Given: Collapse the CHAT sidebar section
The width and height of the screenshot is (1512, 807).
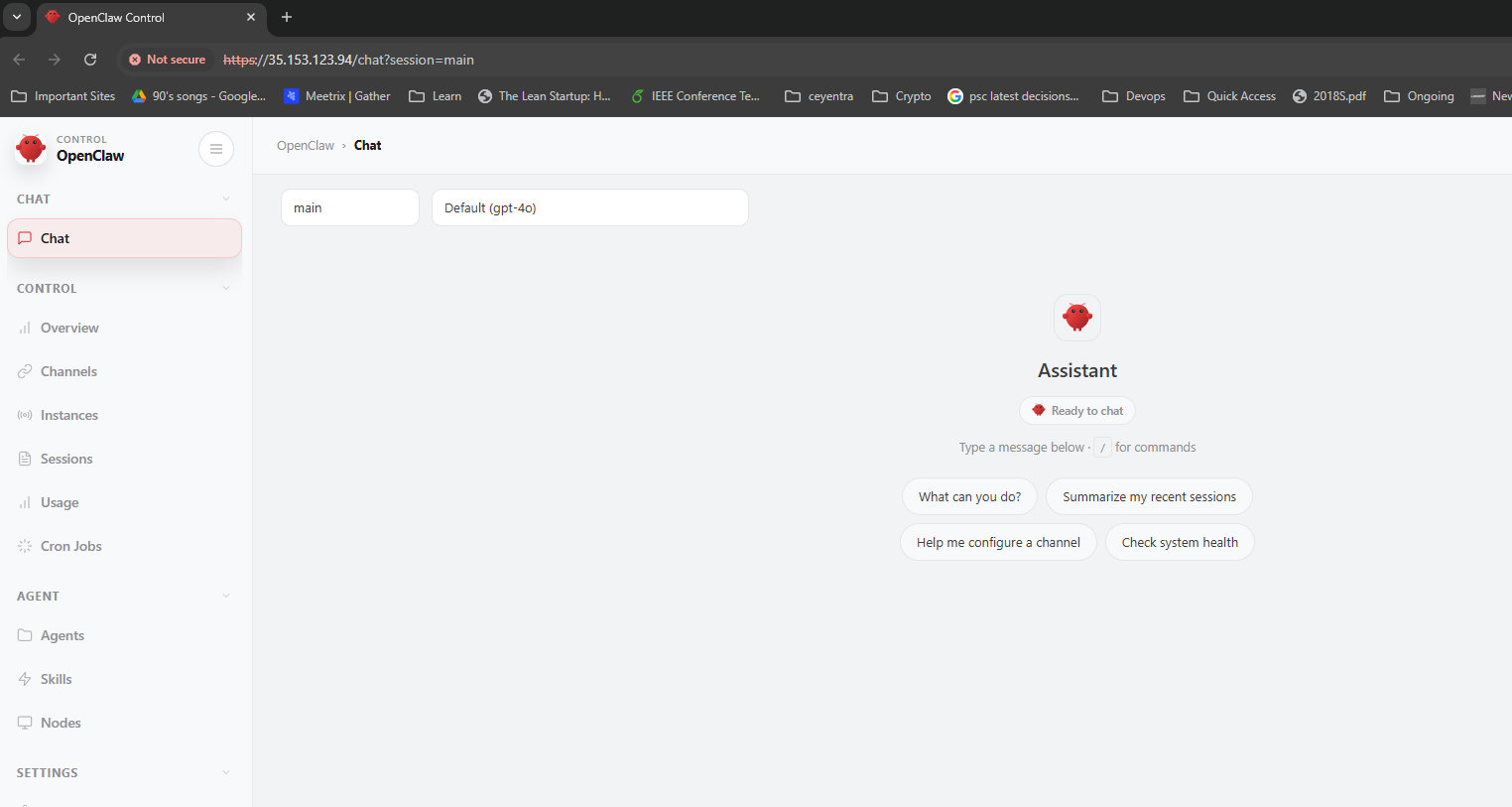Looking at the screenshot, I should [226, 200].
